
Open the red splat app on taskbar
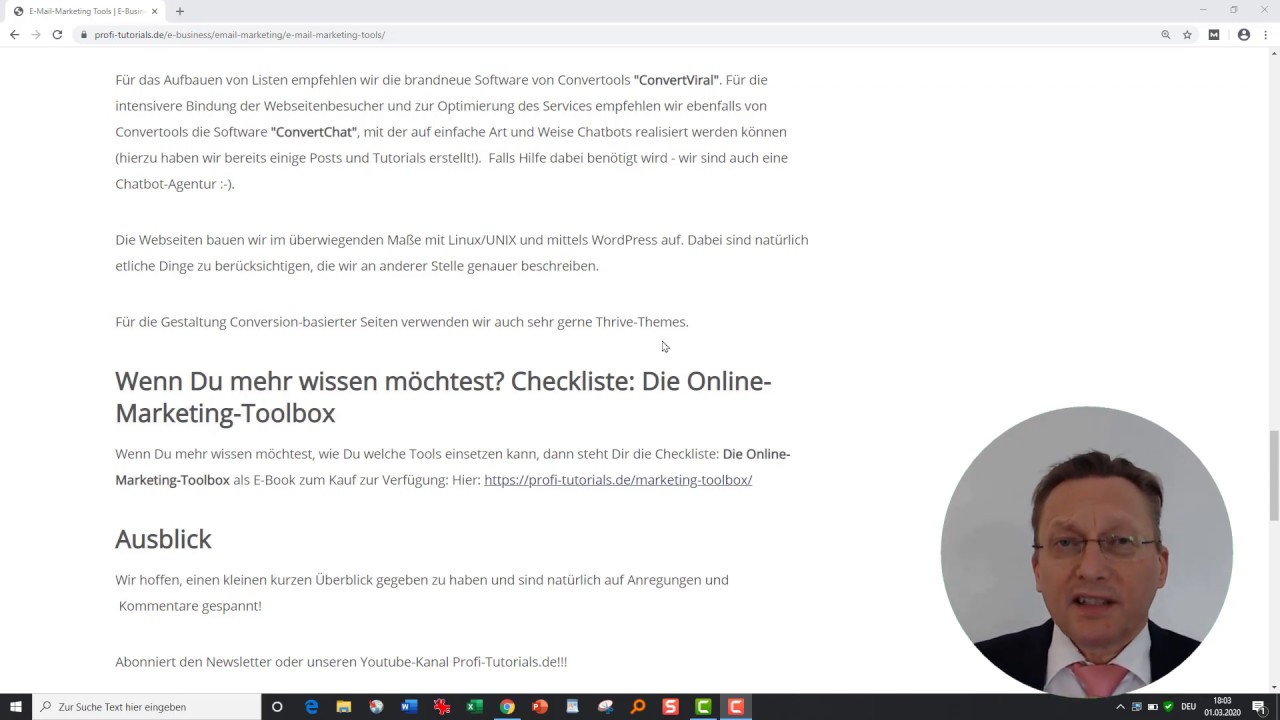tap(442, 707)
